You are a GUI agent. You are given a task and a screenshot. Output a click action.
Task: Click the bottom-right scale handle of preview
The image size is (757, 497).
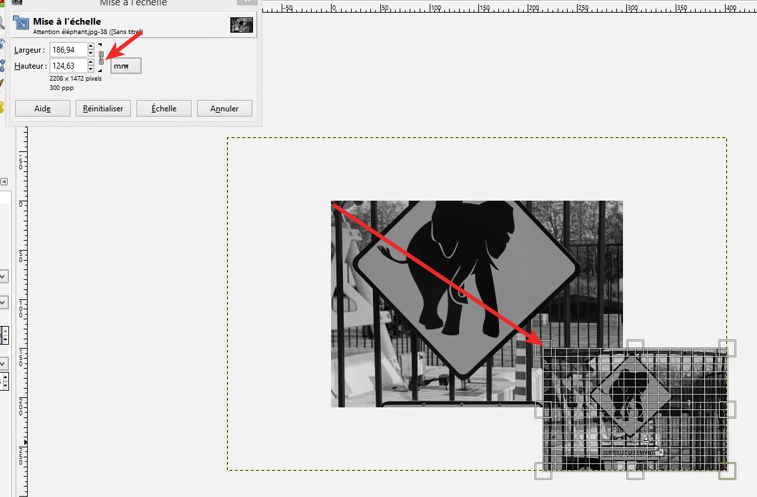click(x=728, y=470)
